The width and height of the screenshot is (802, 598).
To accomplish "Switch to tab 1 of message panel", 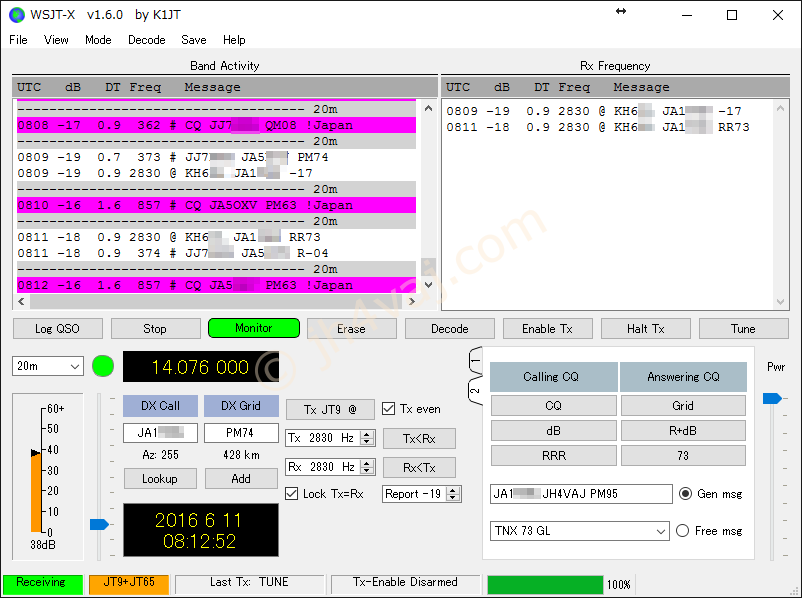I will [x=476, y=361].
